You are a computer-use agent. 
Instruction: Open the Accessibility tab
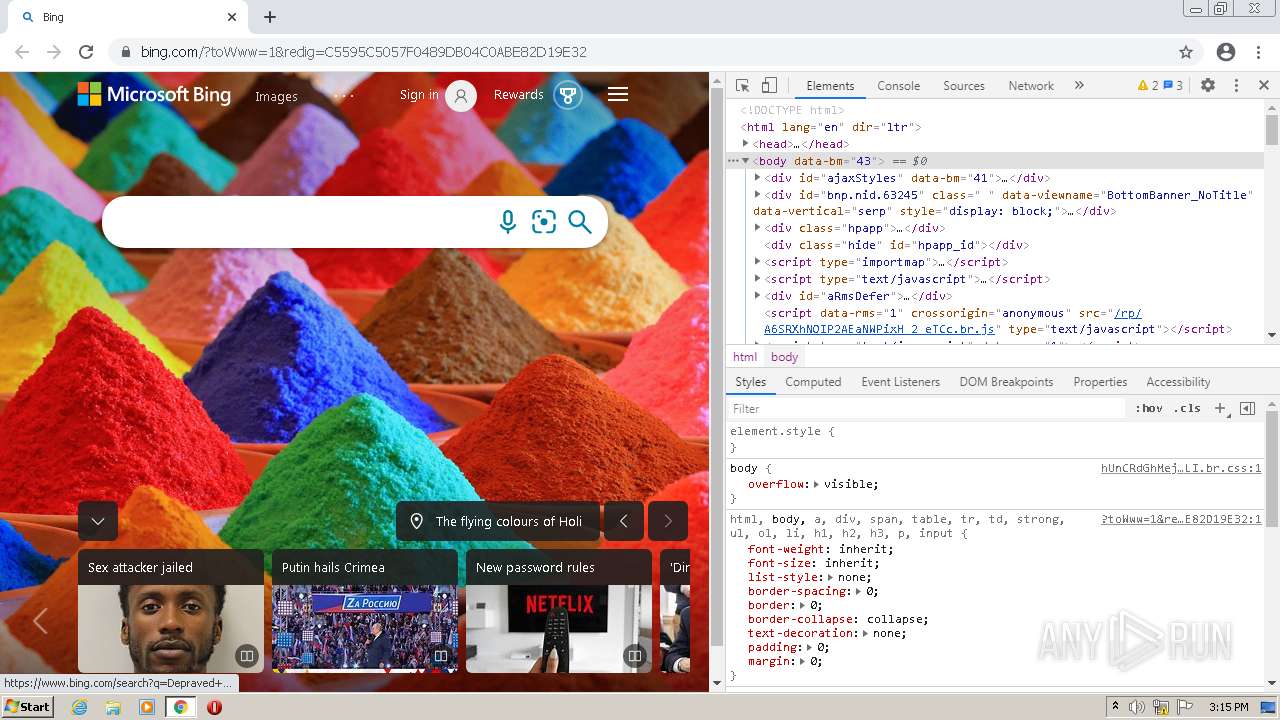point(1178,382)
